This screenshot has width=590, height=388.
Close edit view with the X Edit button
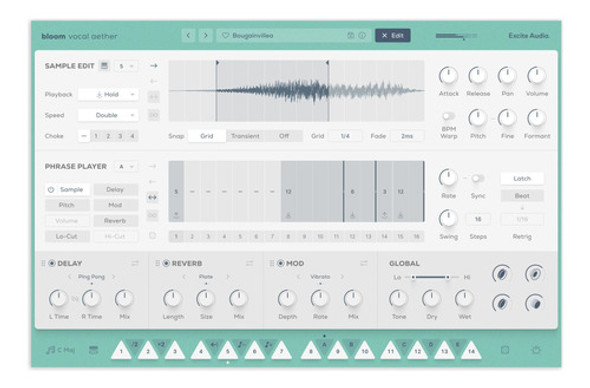[392, 35]
